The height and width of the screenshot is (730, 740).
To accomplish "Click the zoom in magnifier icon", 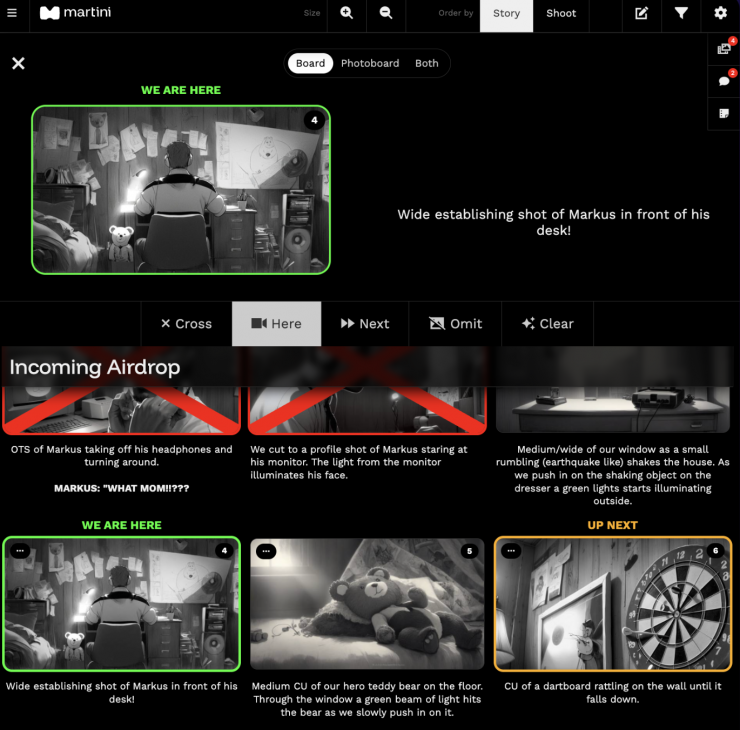I will 346,13.
